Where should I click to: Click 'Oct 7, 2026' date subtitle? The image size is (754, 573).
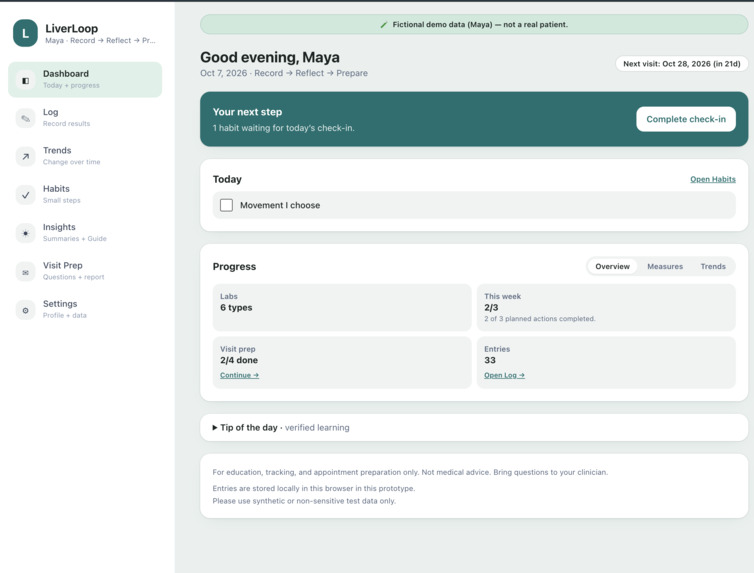[284, 74]
